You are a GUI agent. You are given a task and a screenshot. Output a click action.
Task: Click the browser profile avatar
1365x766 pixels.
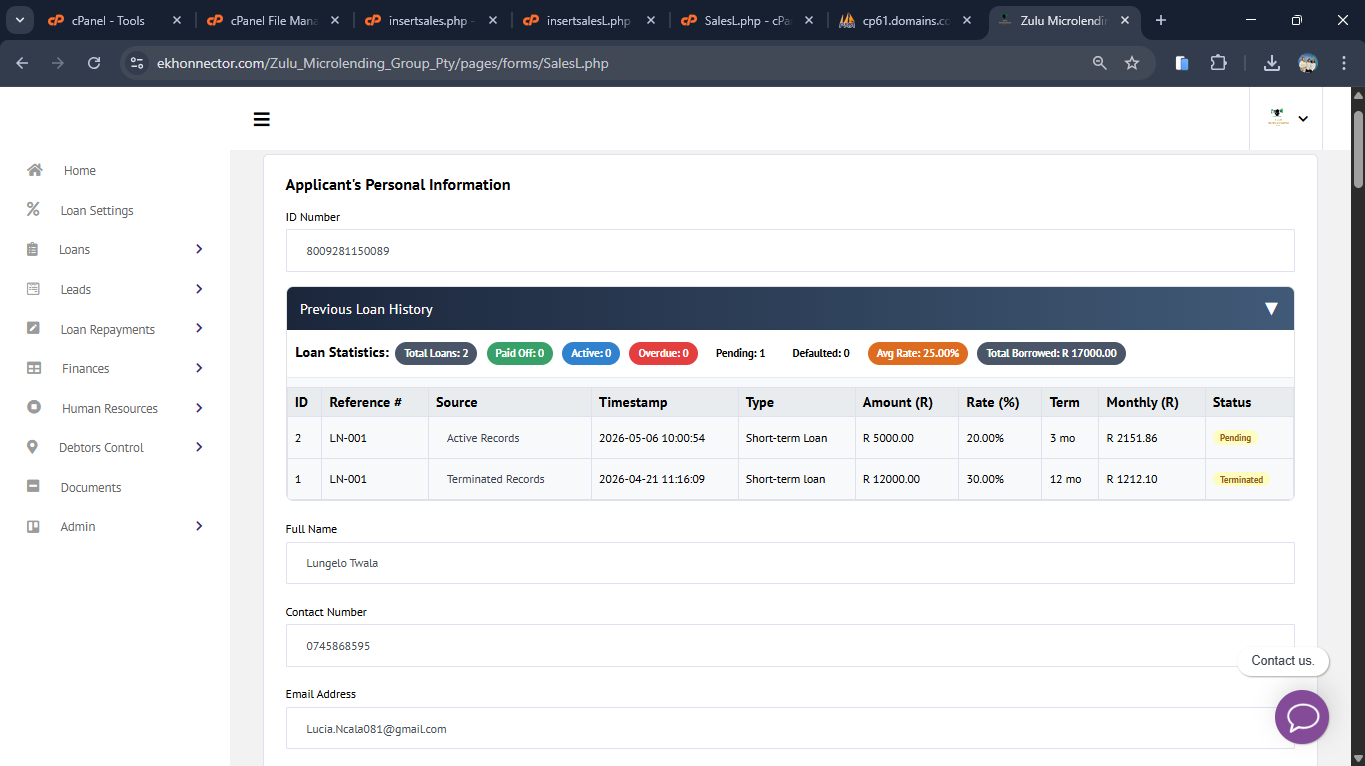pyautogui.click(x=1308, y=63)
